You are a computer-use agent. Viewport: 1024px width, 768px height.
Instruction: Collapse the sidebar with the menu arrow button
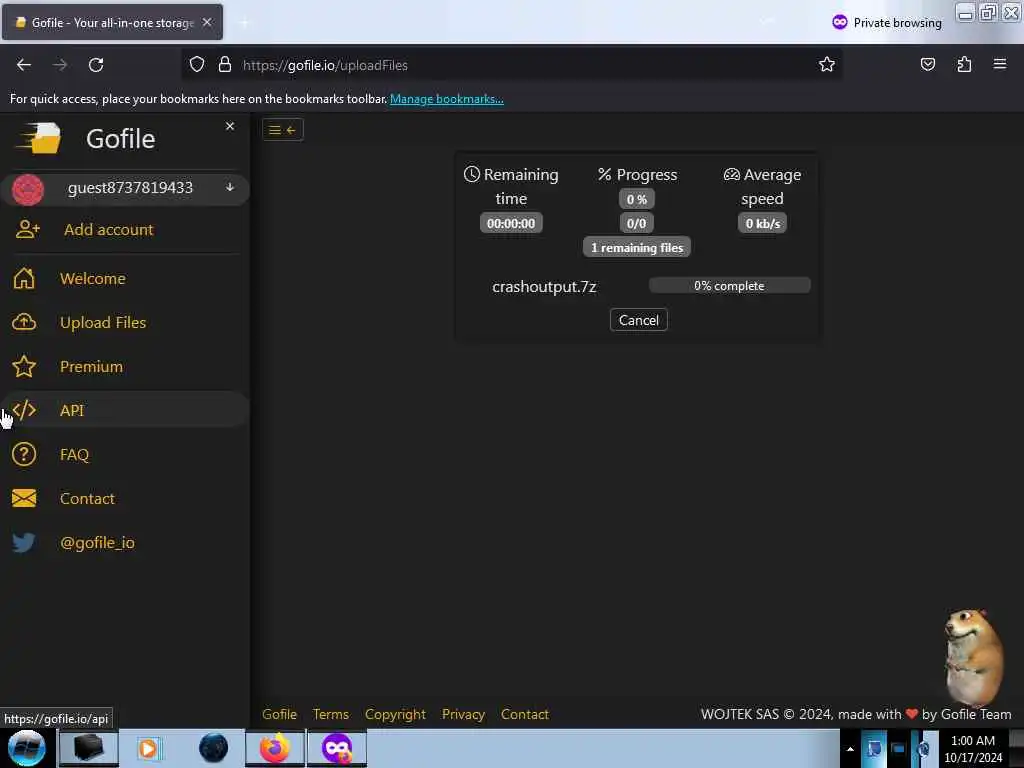pos(283,130)
